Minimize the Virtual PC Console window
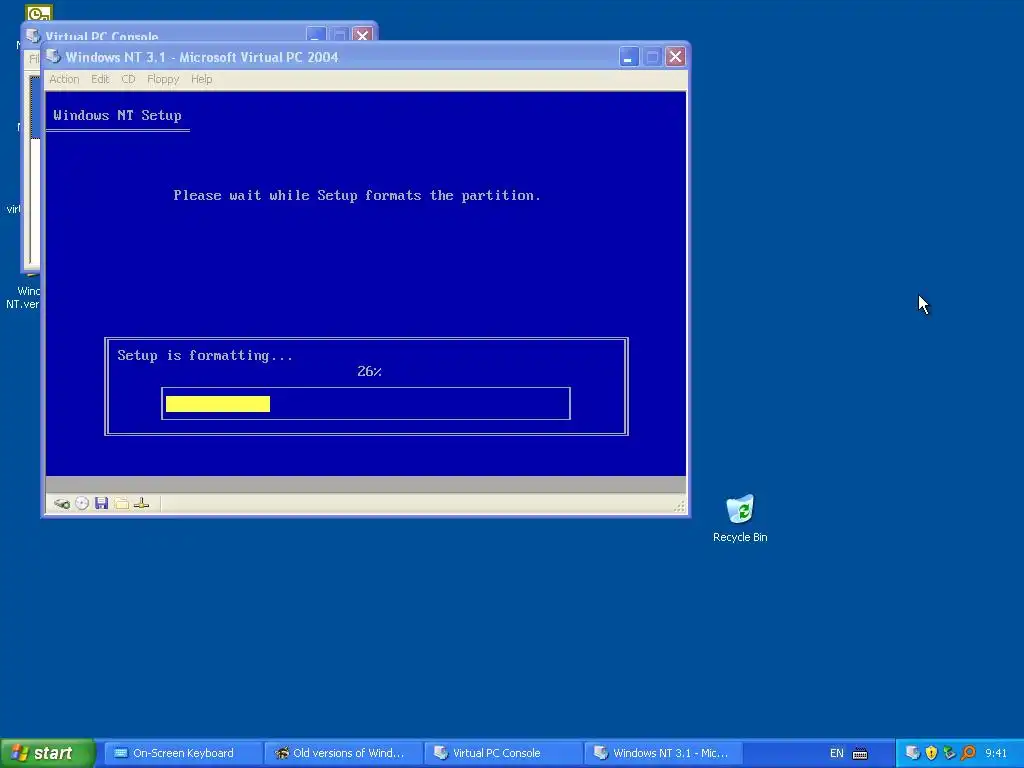This screenshot has height=768, width=1024. [x=316, y=35]
